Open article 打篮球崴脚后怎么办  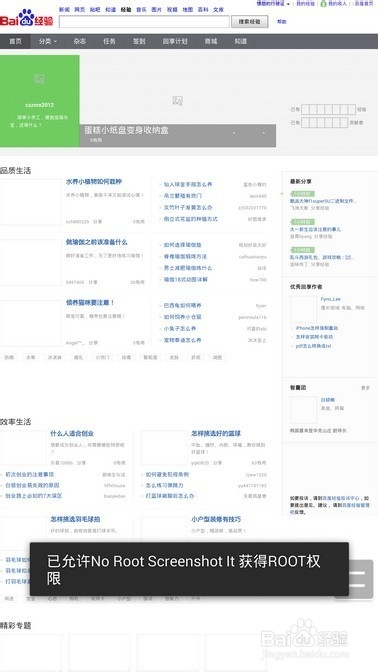pos(170,496)
